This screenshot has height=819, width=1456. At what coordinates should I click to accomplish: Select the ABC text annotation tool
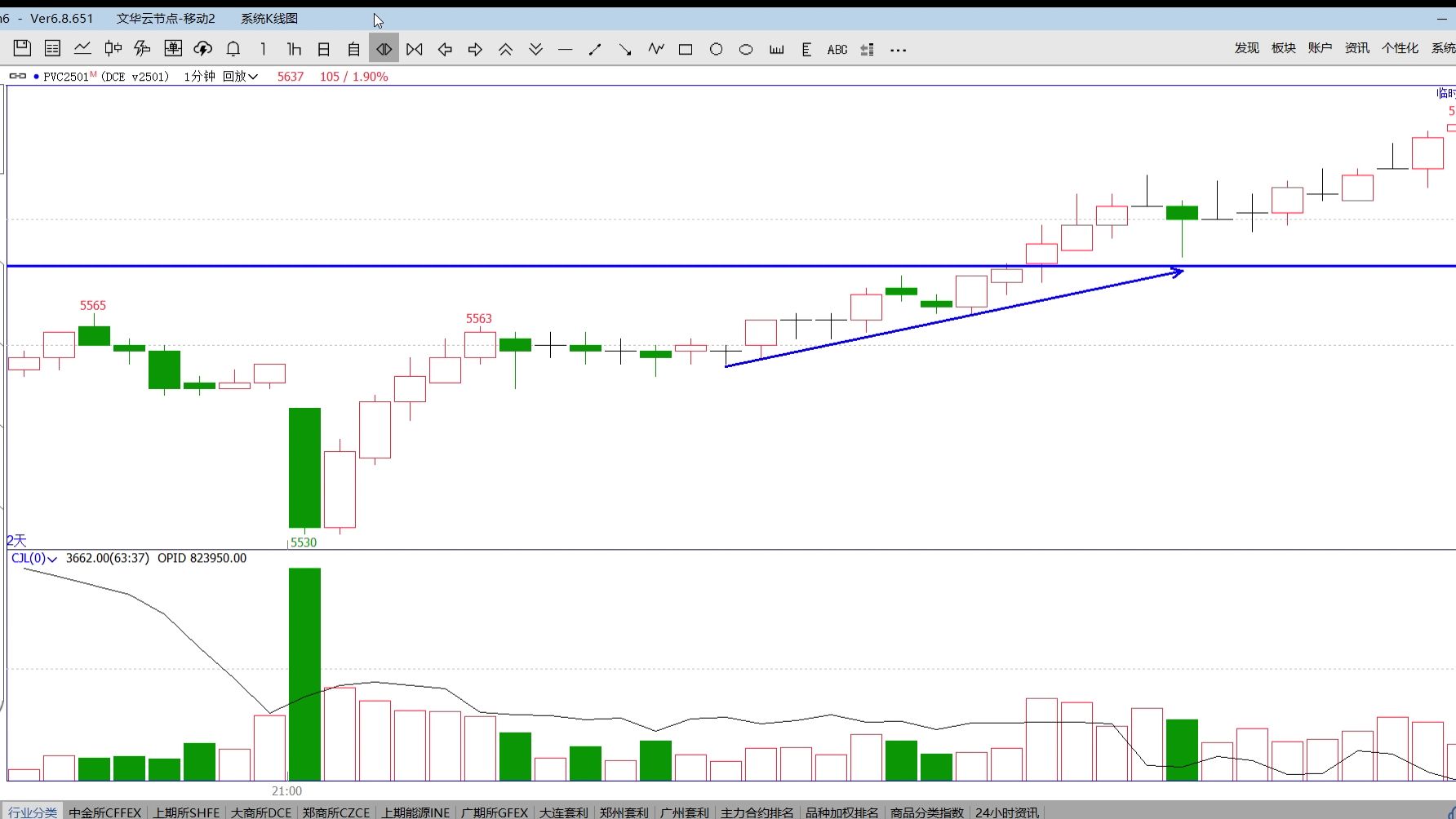(837, 50)
